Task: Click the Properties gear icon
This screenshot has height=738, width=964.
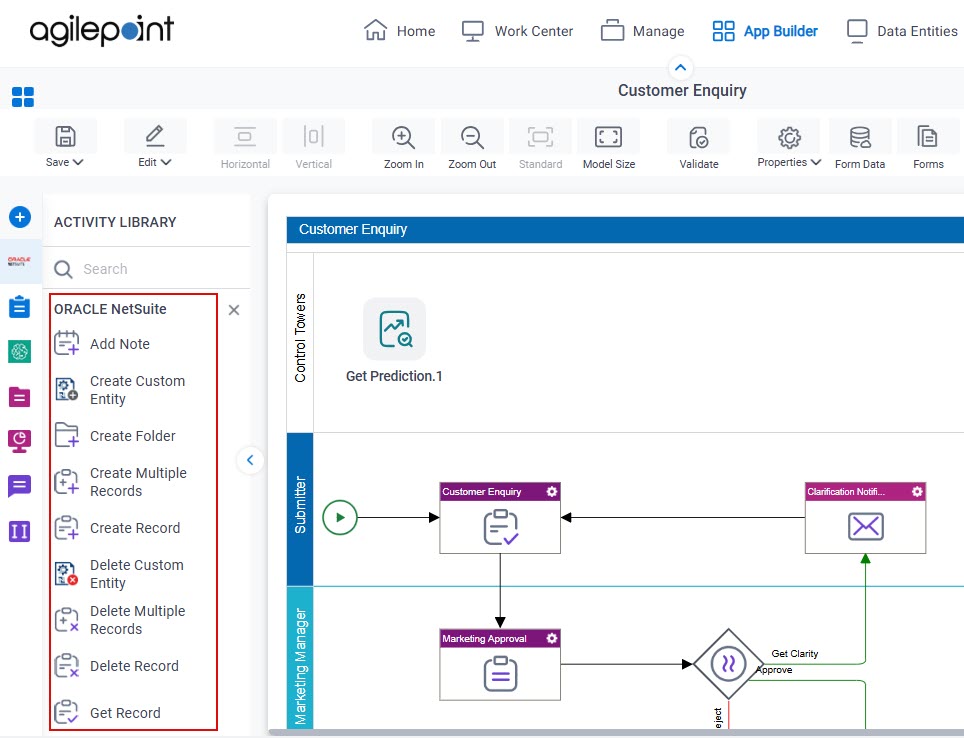Action: point(789,137)
